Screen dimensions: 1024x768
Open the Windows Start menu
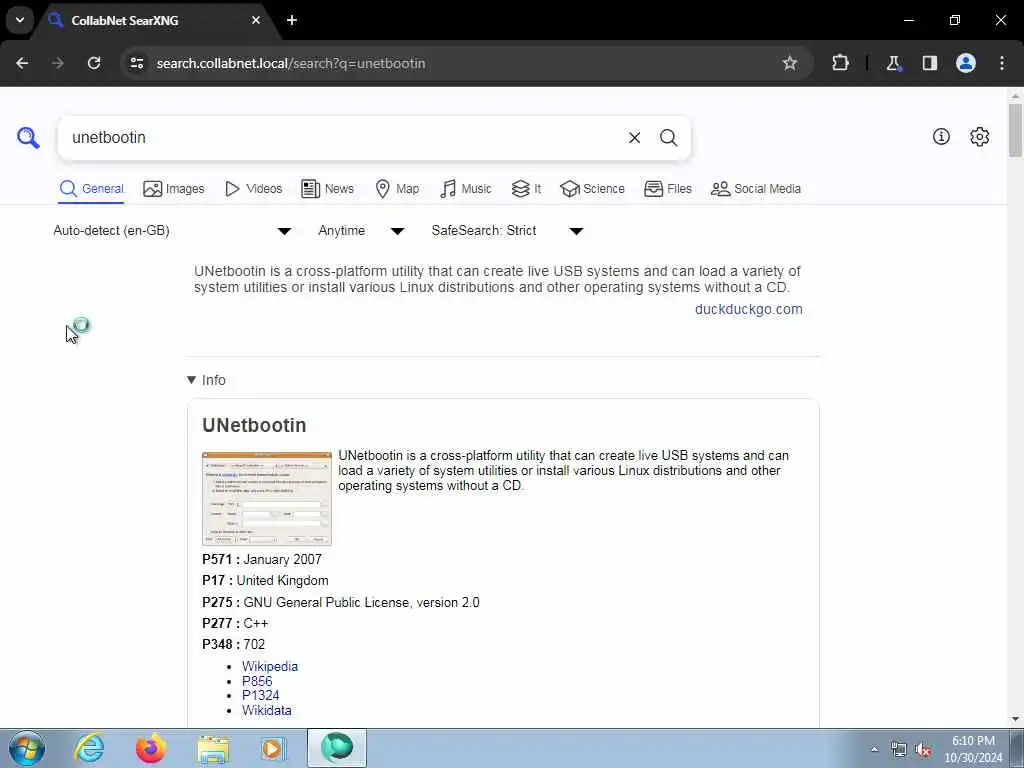27,748
